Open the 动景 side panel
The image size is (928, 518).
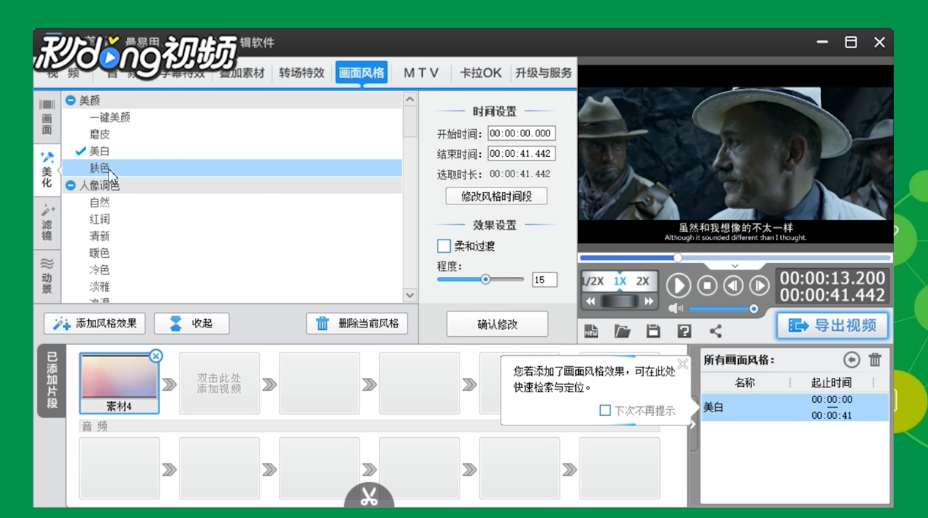47,275
